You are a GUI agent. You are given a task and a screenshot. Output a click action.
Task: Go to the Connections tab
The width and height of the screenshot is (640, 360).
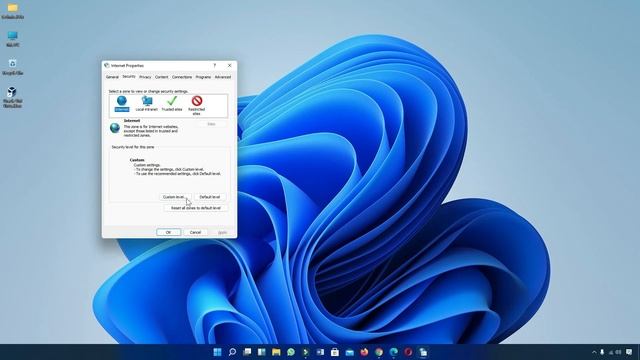point(182,77)
